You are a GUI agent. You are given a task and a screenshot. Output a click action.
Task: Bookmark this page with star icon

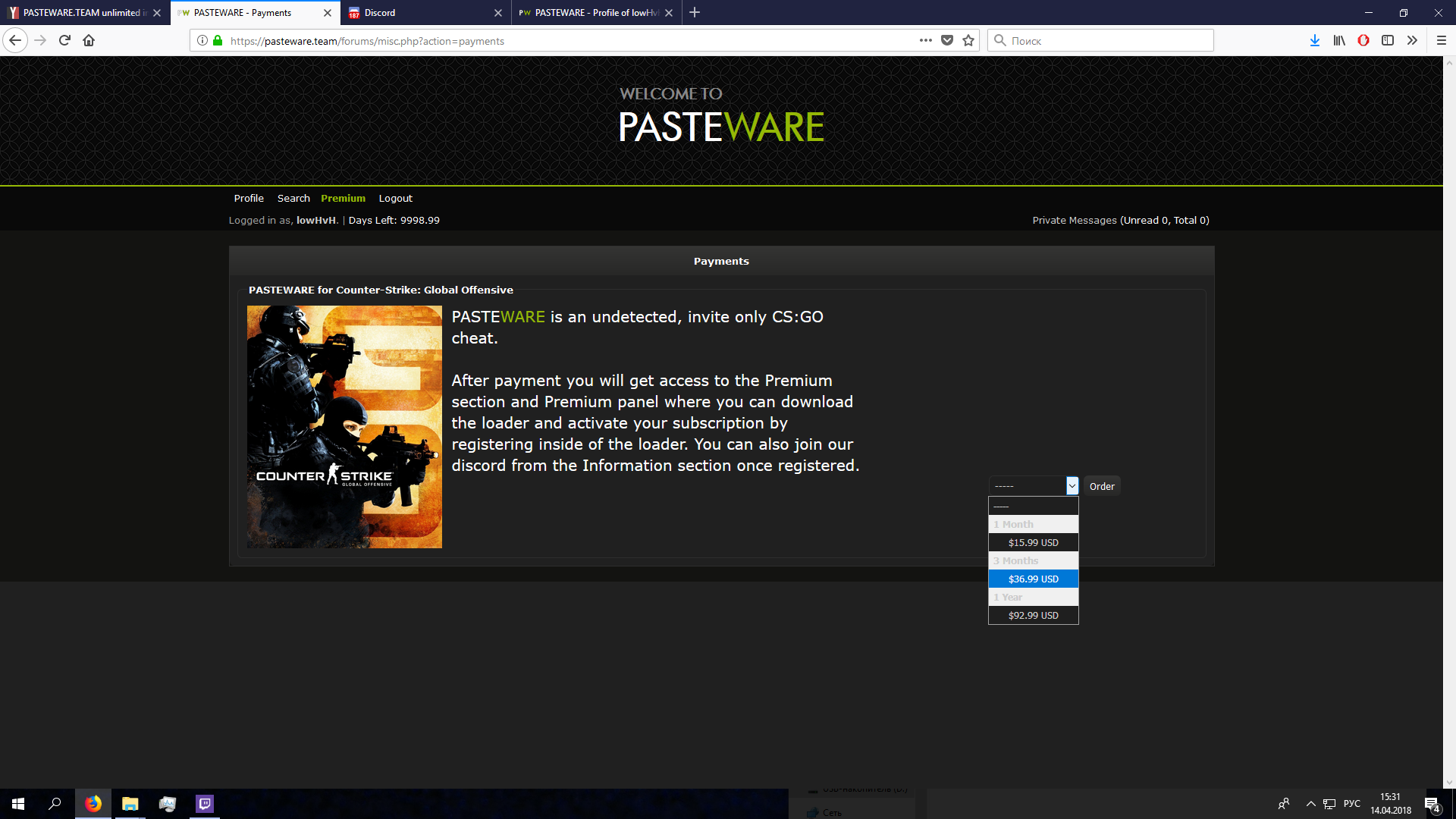tap(968, 41)
